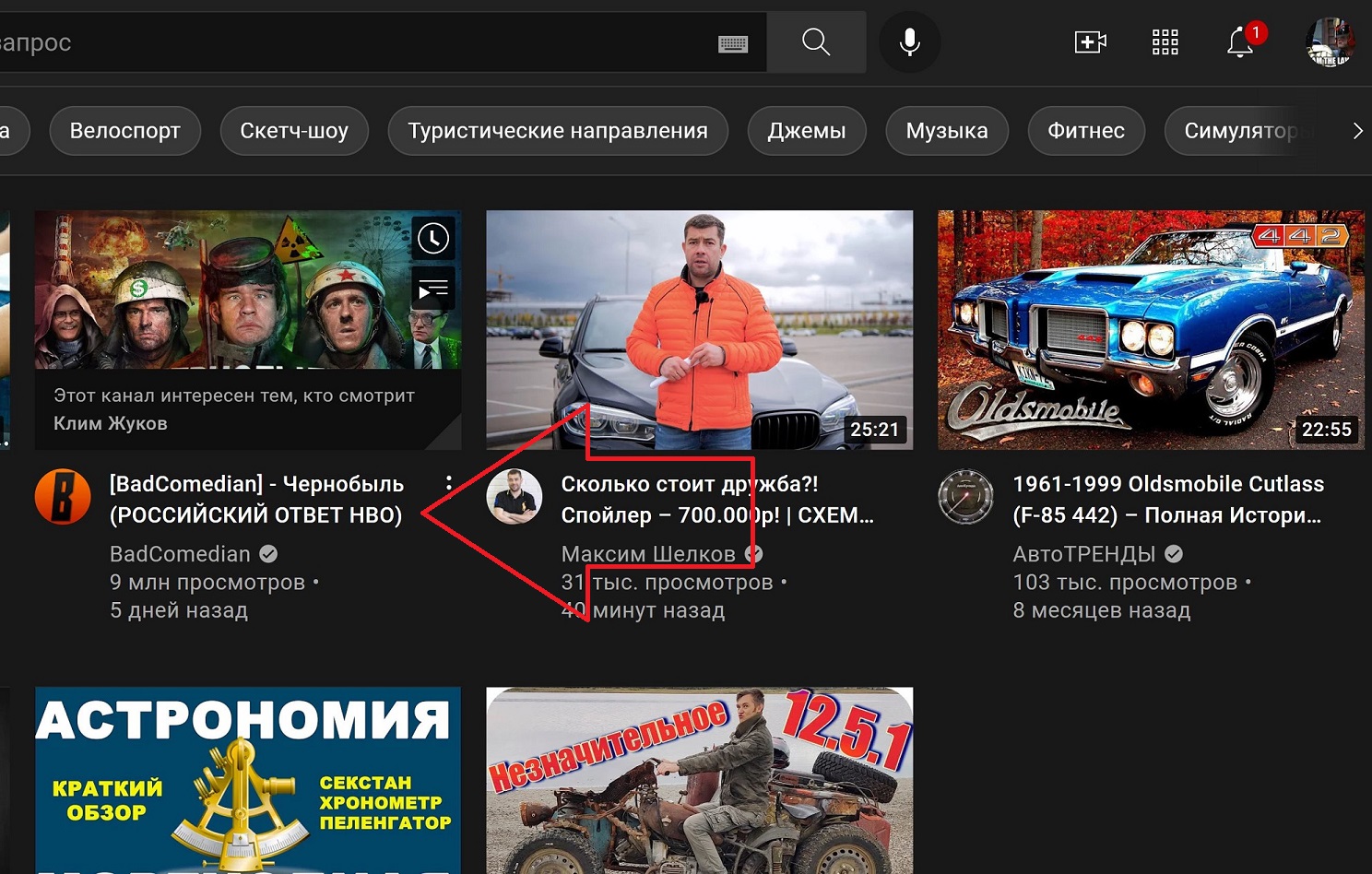Open video title '[BadComedian] - Чернобыль'
This screenshot has height=874, width=1372.
pos(257,500)
